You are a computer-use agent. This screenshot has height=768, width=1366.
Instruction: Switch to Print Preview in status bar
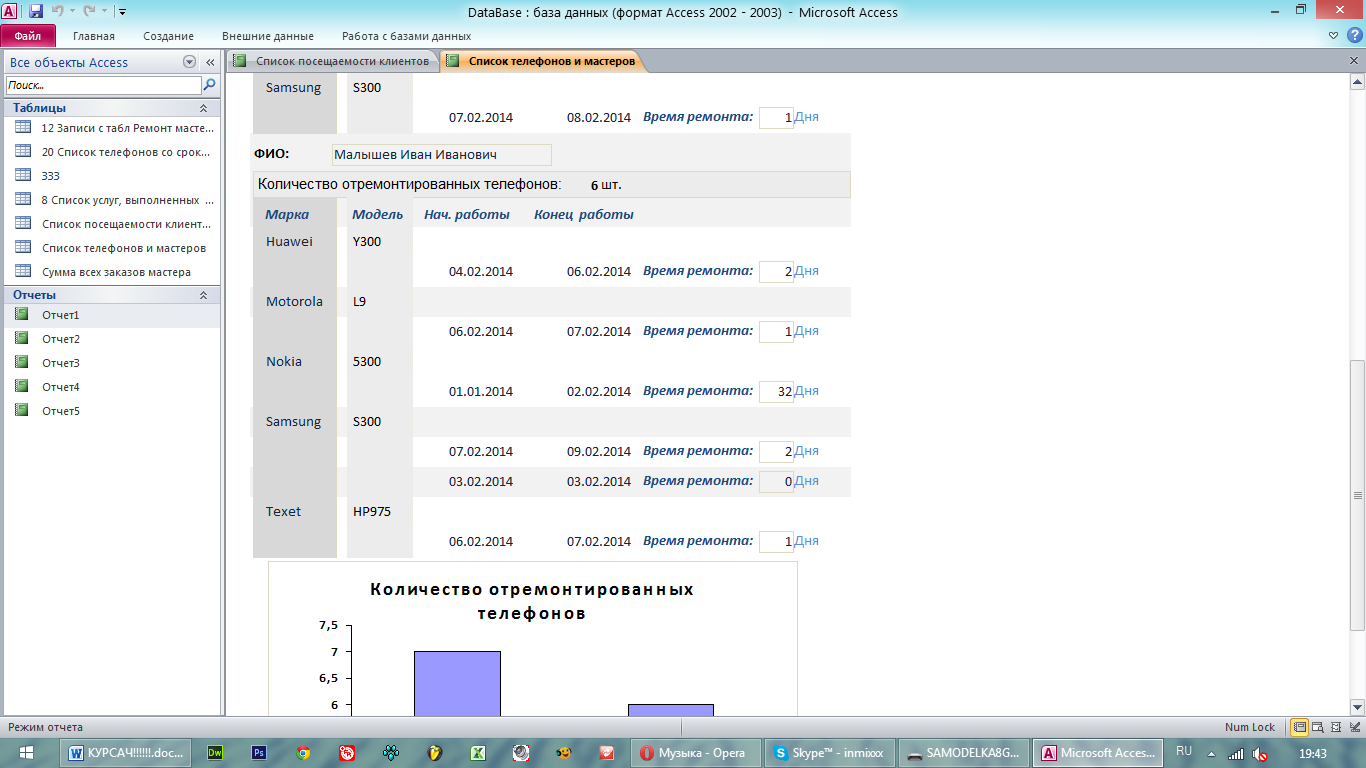pyautogui.click(x=1317, y=727)
